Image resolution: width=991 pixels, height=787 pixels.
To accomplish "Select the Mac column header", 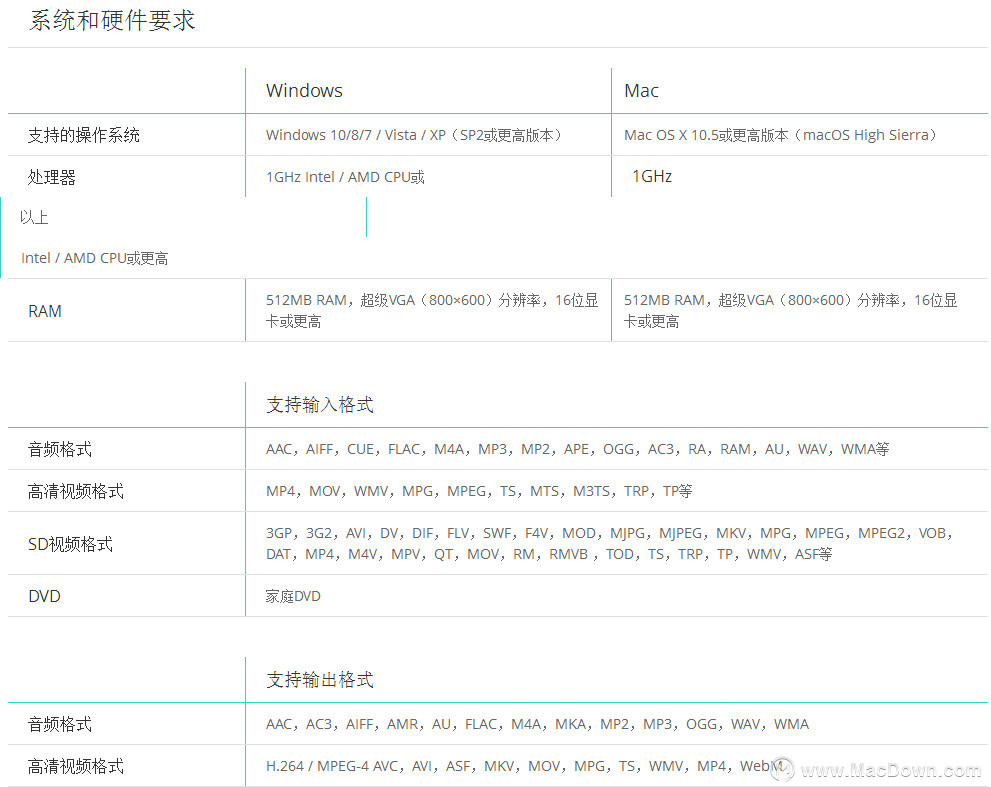I will click(641, 90).
